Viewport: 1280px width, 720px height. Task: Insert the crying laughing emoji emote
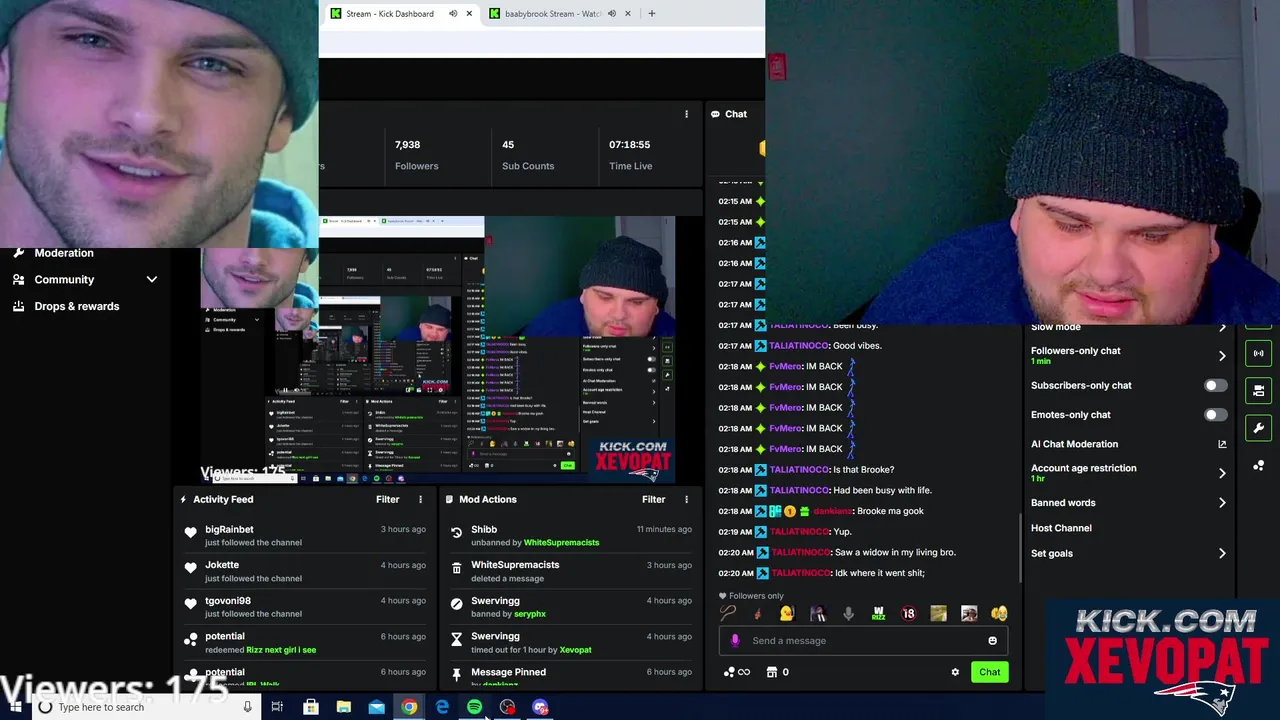pyautogui.click(x=999, y=613)
